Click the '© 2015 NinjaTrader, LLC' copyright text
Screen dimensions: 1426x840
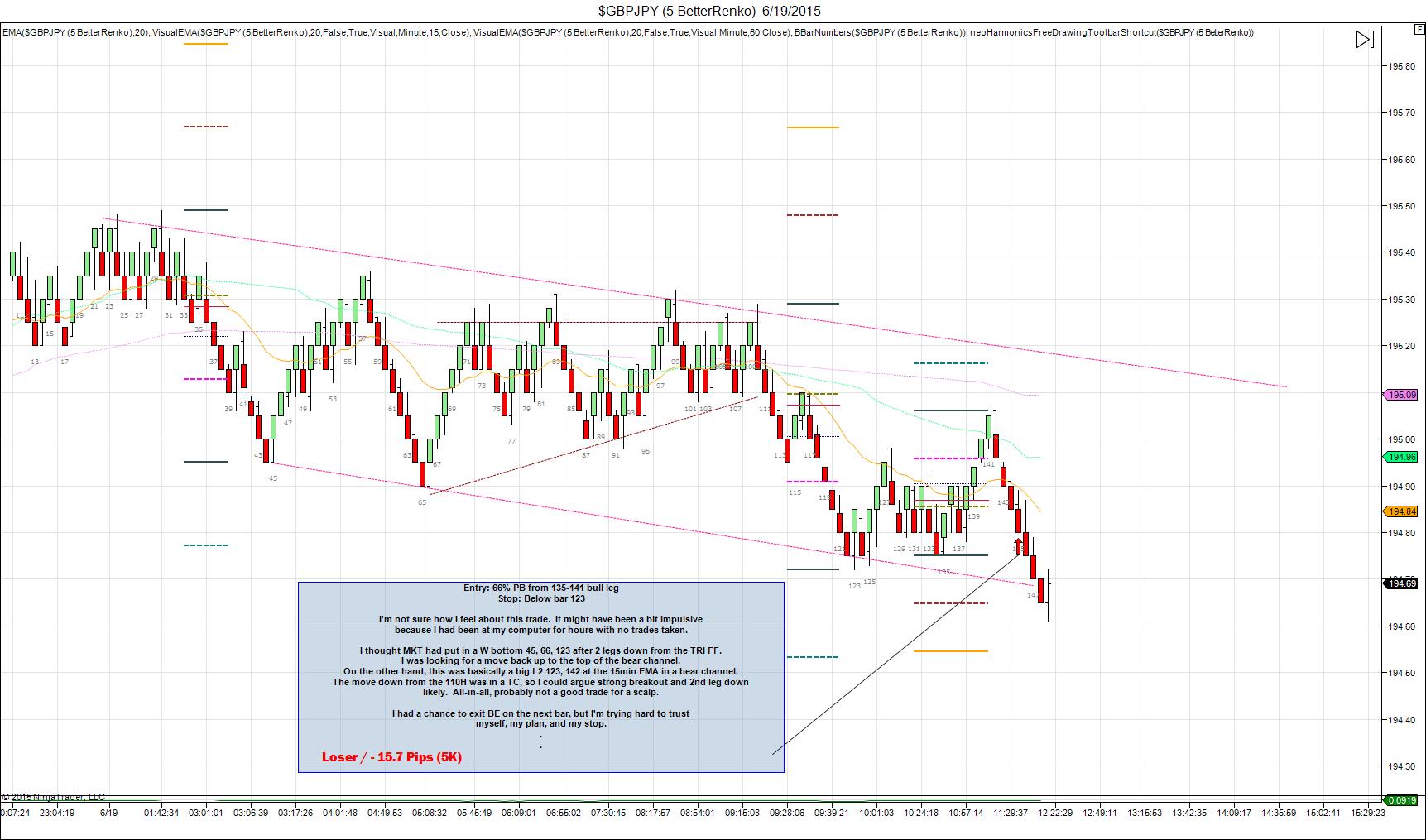pos(54,798)
